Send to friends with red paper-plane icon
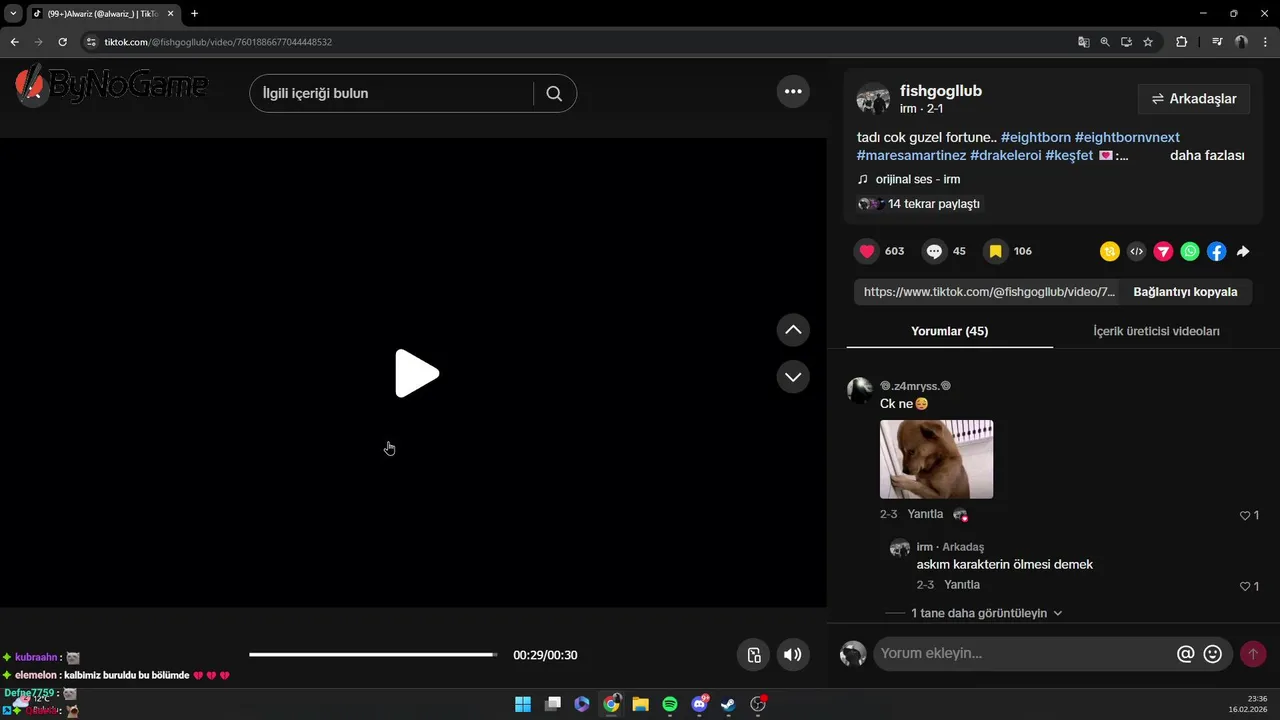The width and height of the screenshot is (1280, 720). 1163,252
